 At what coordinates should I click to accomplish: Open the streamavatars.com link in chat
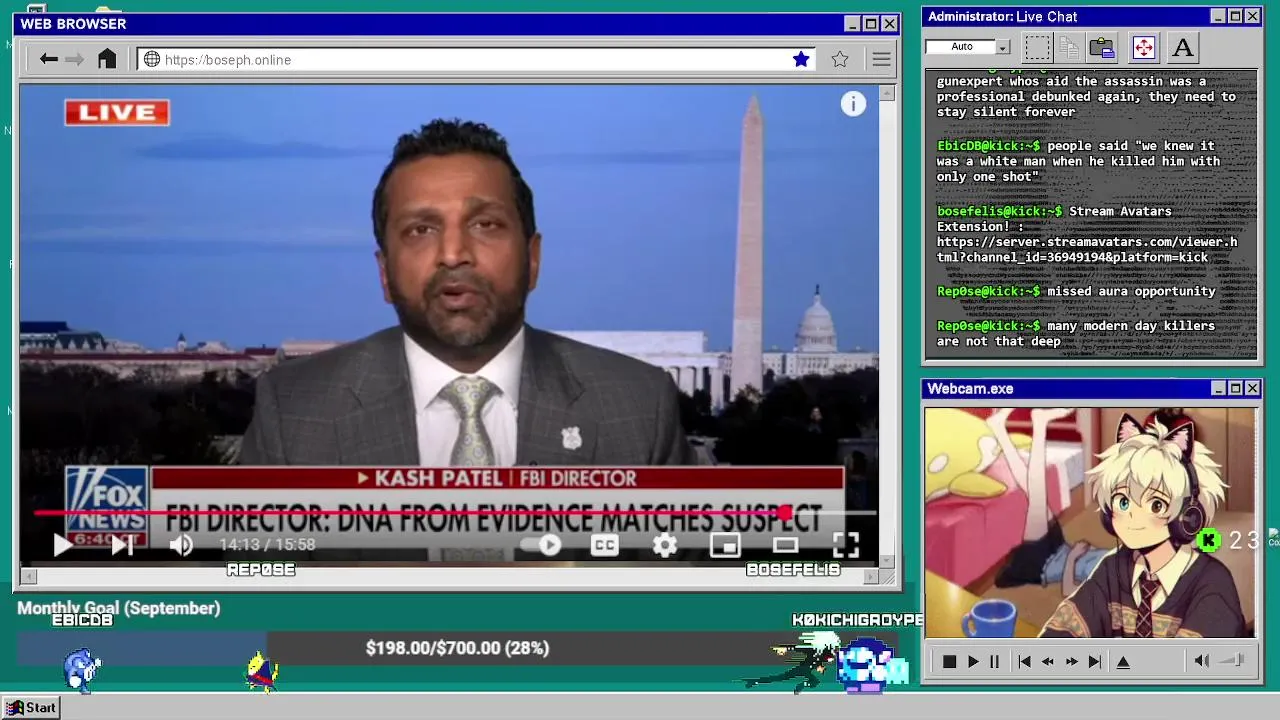pos(1087,249)
